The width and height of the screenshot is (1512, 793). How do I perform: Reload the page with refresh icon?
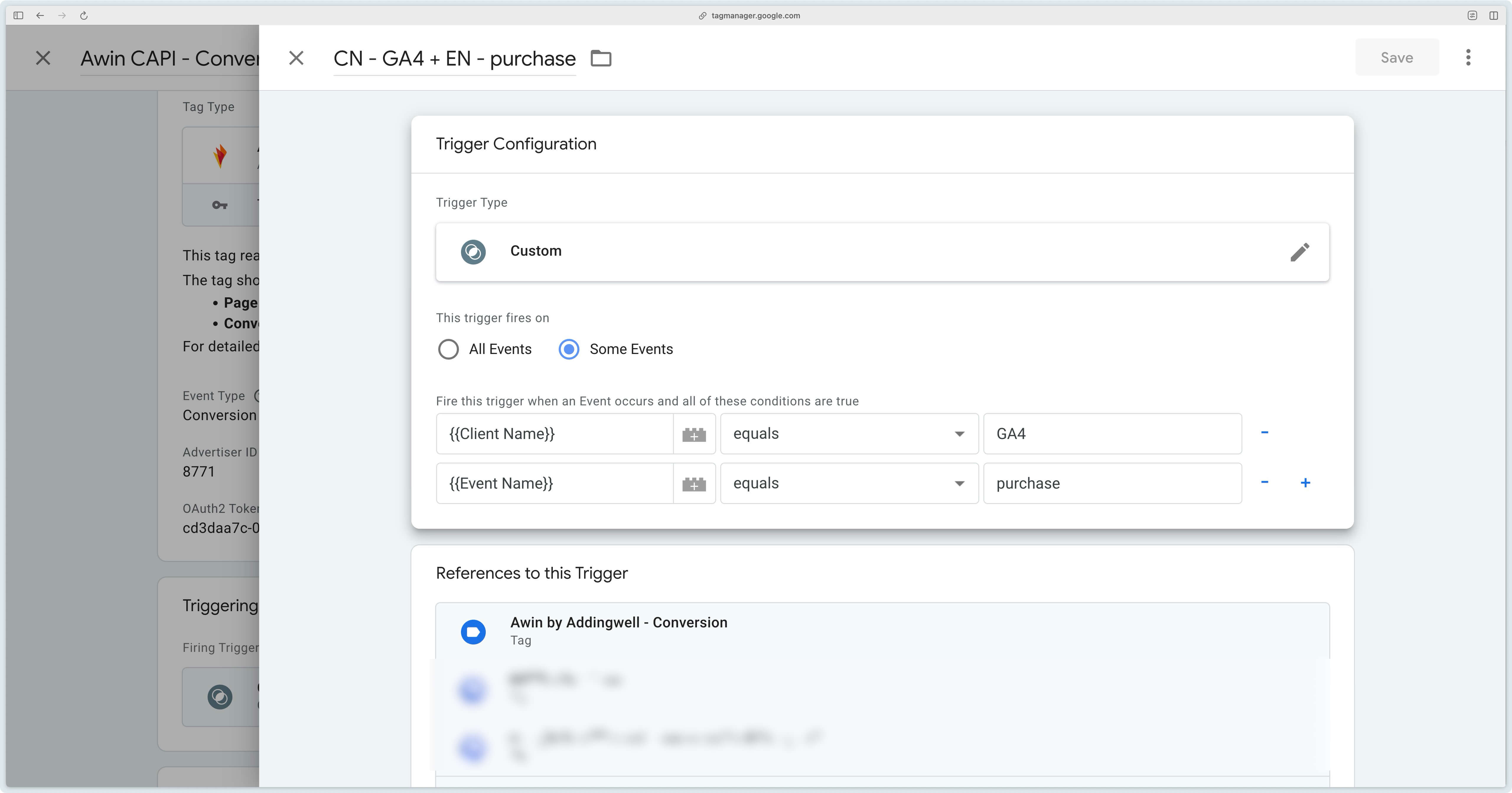click(x=84, y=16)
